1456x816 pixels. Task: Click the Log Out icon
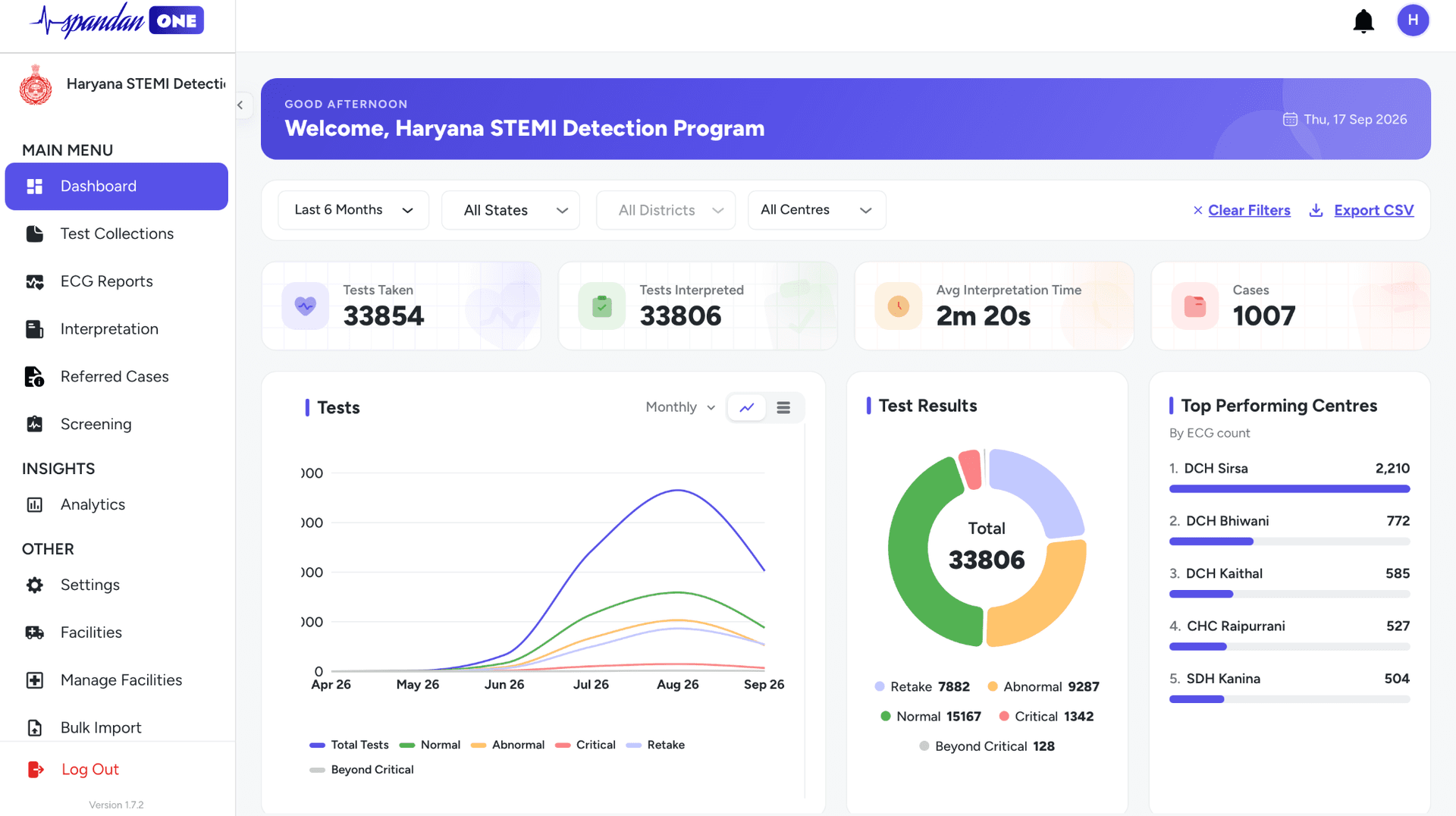point(35,769)
